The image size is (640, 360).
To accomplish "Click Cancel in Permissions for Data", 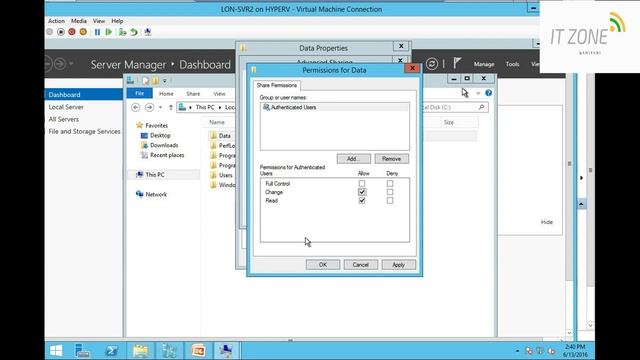I will [361, 265].
